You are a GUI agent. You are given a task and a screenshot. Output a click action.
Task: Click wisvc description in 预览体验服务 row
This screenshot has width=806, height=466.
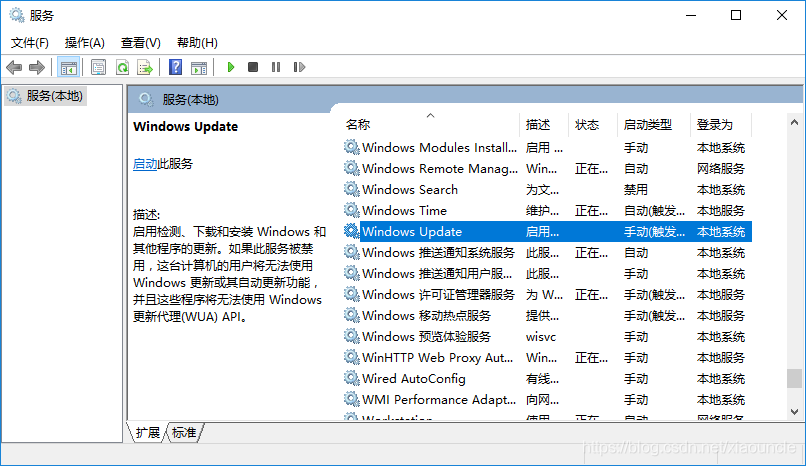coord(541,337)
